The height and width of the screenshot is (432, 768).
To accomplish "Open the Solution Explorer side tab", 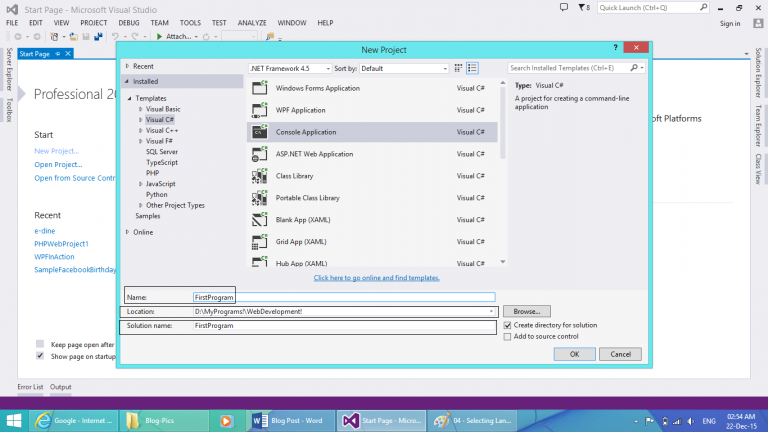I will (758, 72).
